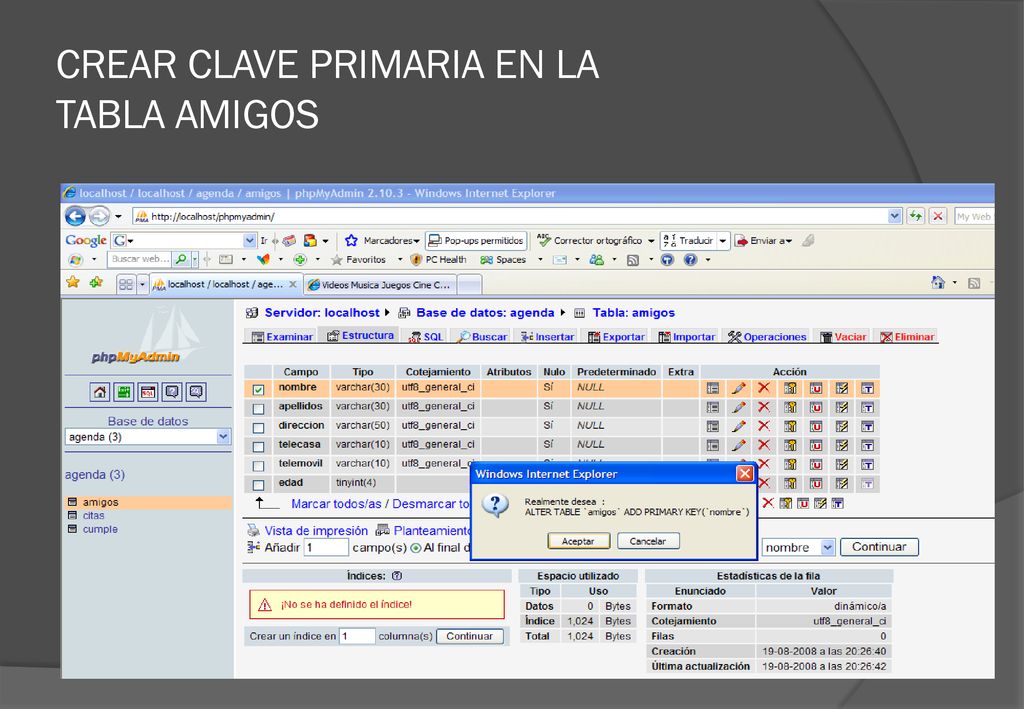Image resolution: width=1024 pixels, height=709 pixels.
Task: Click the primary key icon for nombre row
Action: click(790, 388)
